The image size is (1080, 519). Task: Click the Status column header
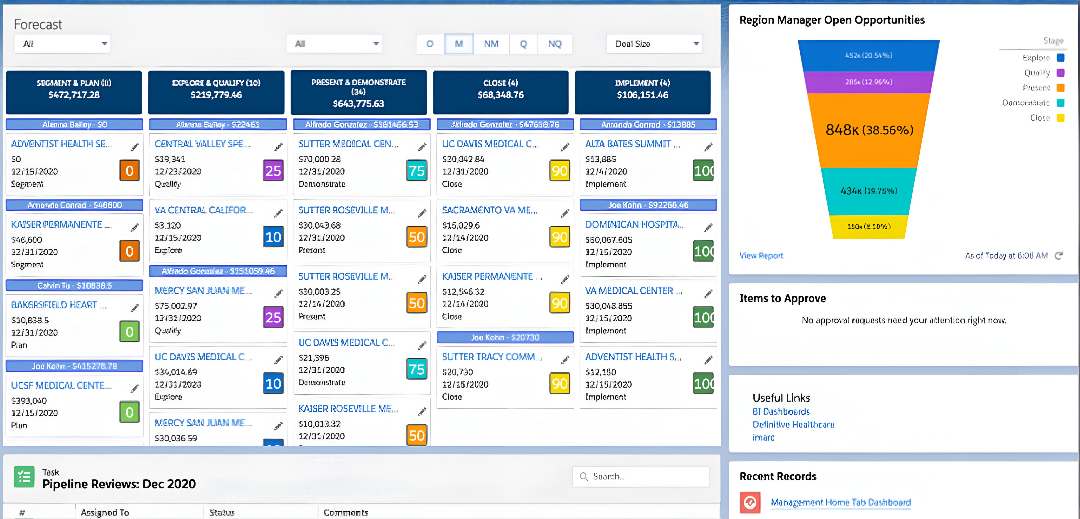pyautogui.click(x=220, y=513)
